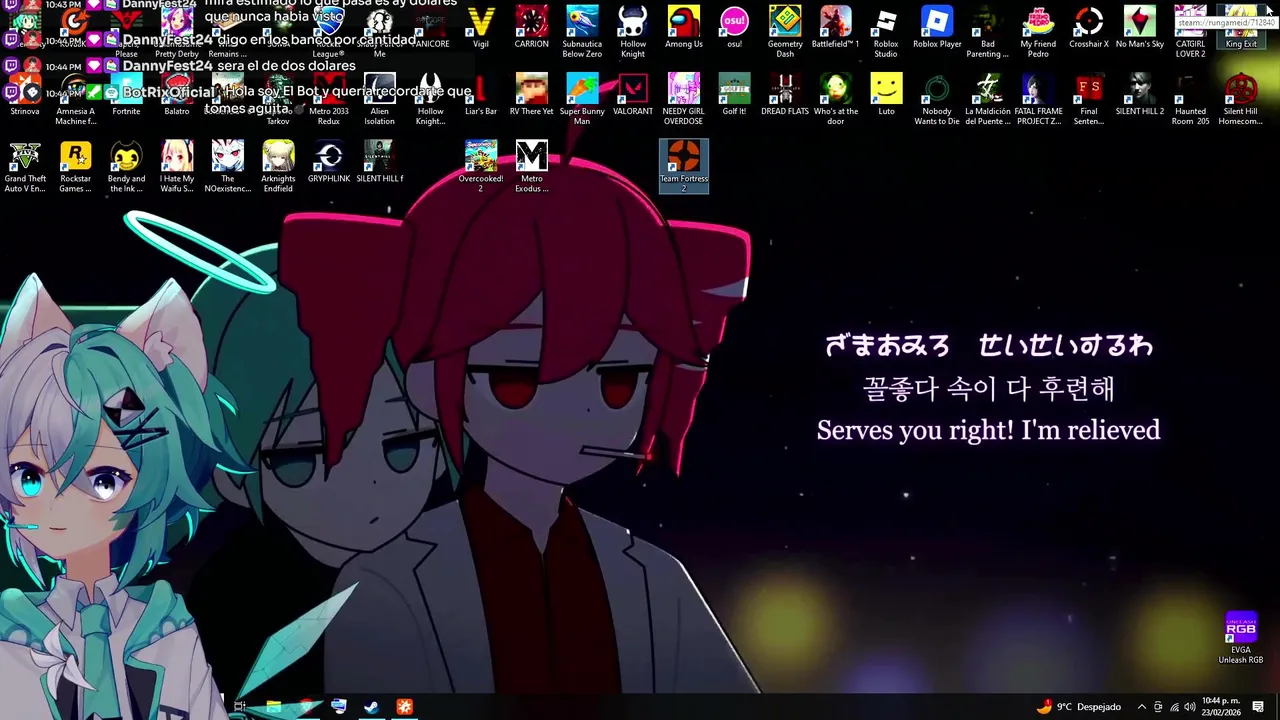Screen dimensions: 1280x720
Task: Select the Super Bunny Man icon
Action: pyautogui.click(x=582, y=99)
